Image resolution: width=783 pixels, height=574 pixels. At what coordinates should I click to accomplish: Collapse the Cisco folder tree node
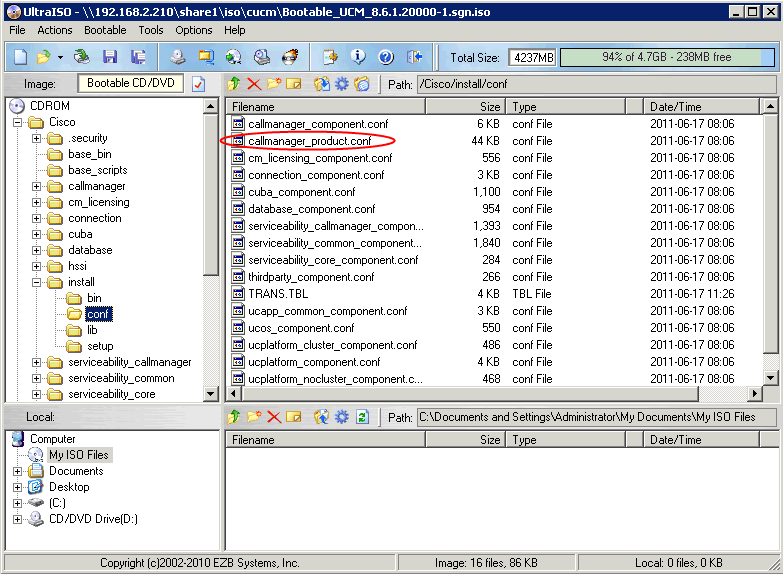click(x=17, y=122)
